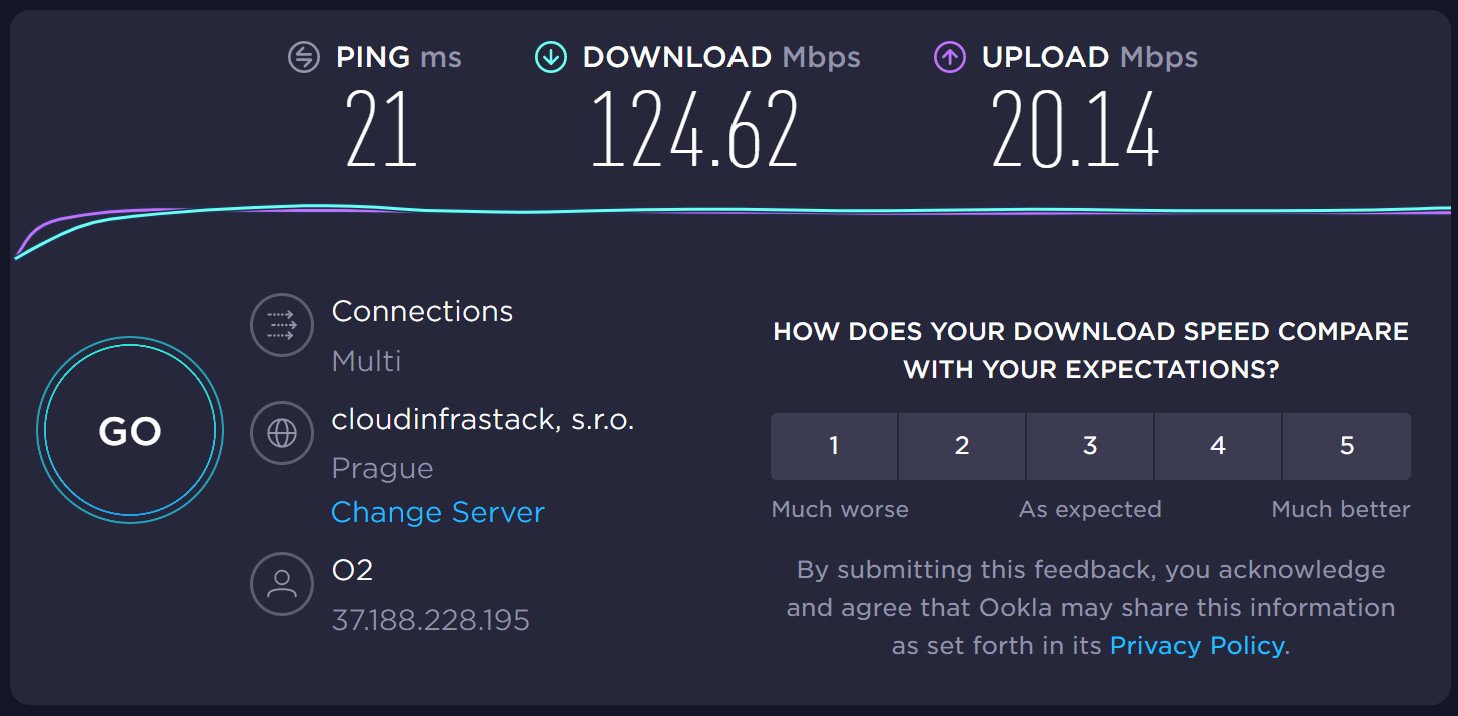Image resolution: width=1458 pixels, height=716 pixels.
Task: Click the 124.62 download result value
Action: [696, 130]
